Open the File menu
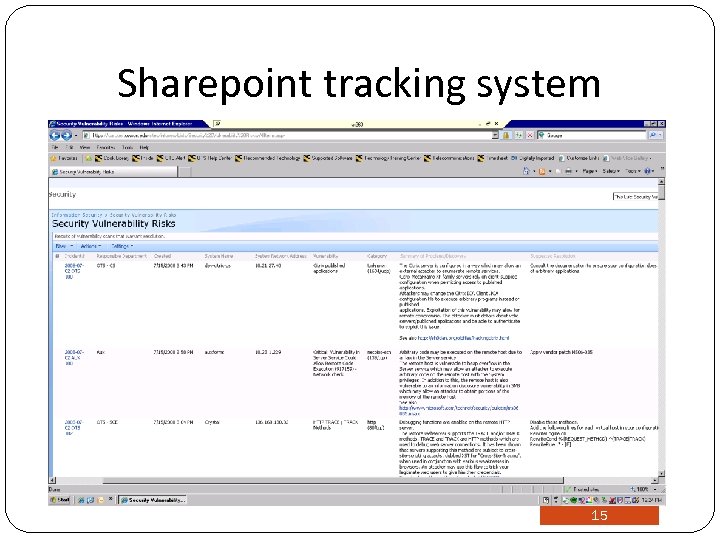720x540 pixels. coord(55,147)
